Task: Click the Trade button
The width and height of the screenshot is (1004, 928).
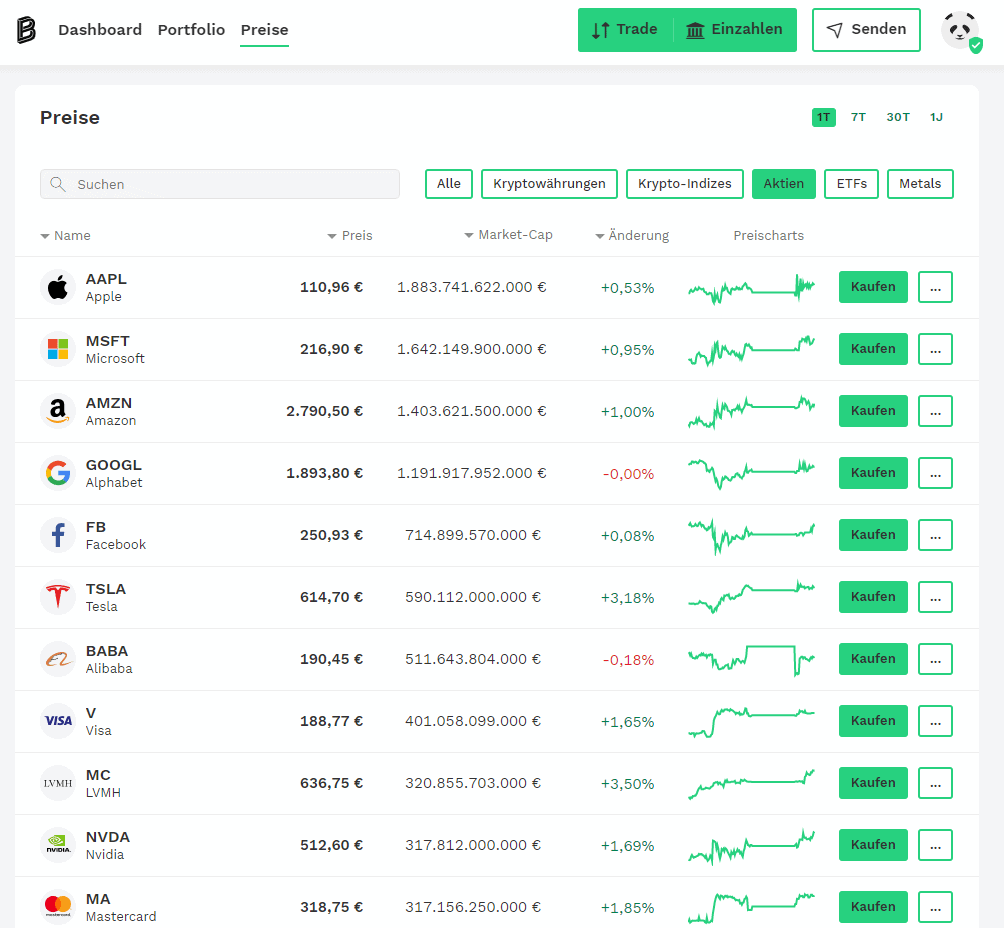Action: tap(625, 29)
